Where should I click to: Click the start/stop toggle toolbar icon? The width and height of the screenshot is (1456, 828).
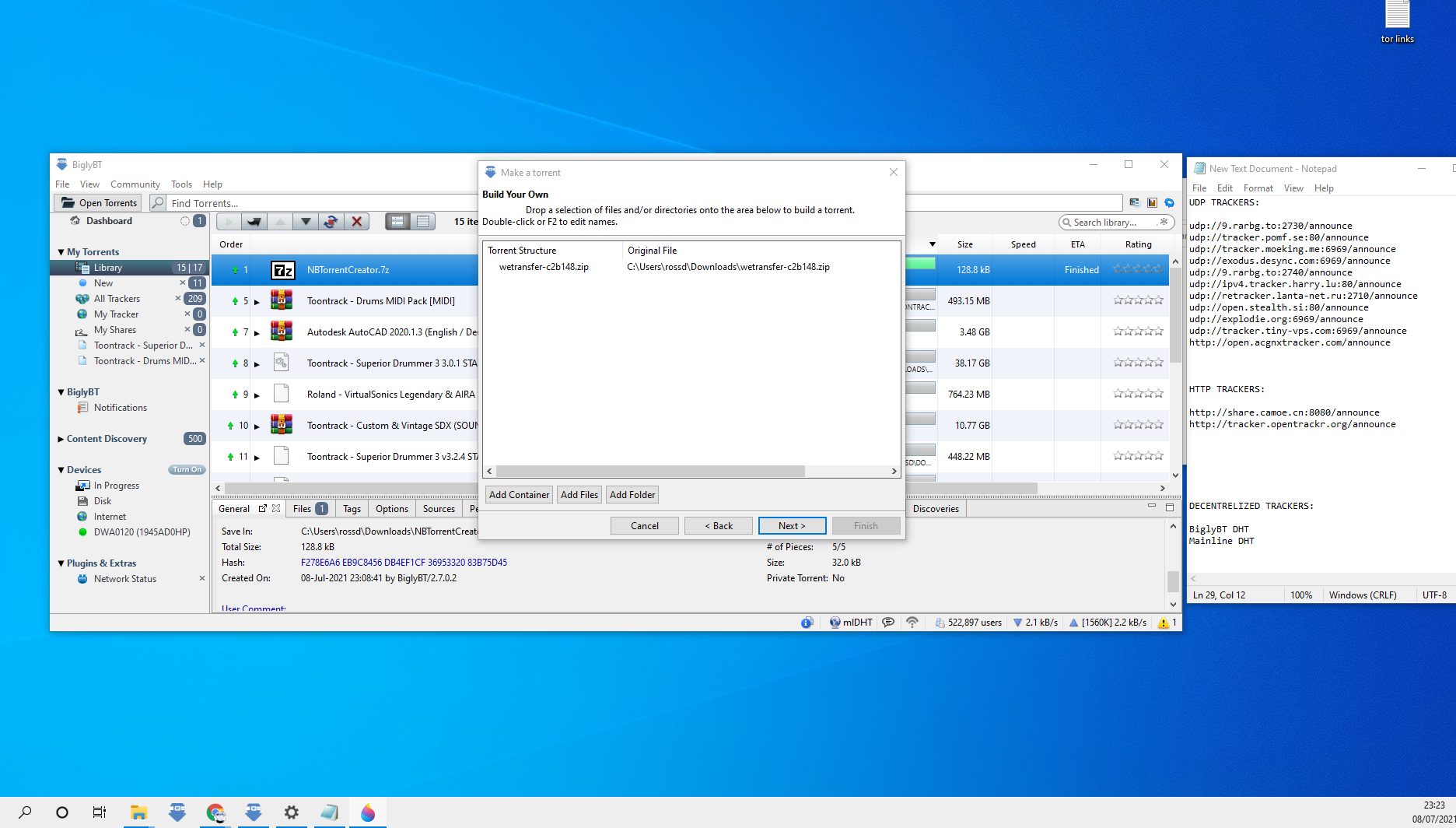pos(331,222)
